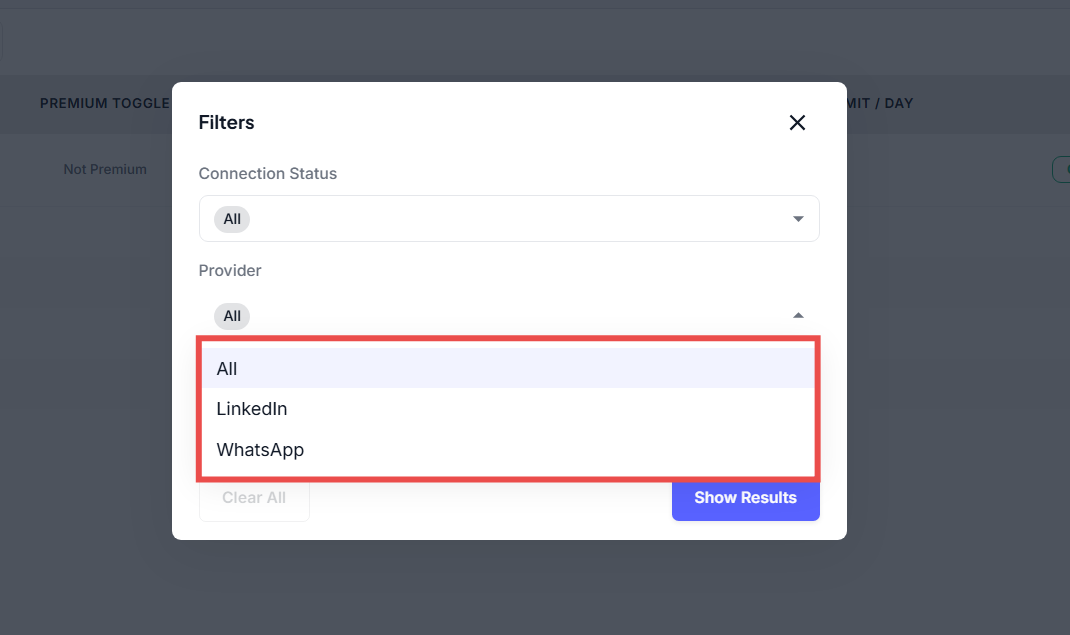Click the "All" chip in Provider field
The image size is (1070, 635).
pos(232,316)
